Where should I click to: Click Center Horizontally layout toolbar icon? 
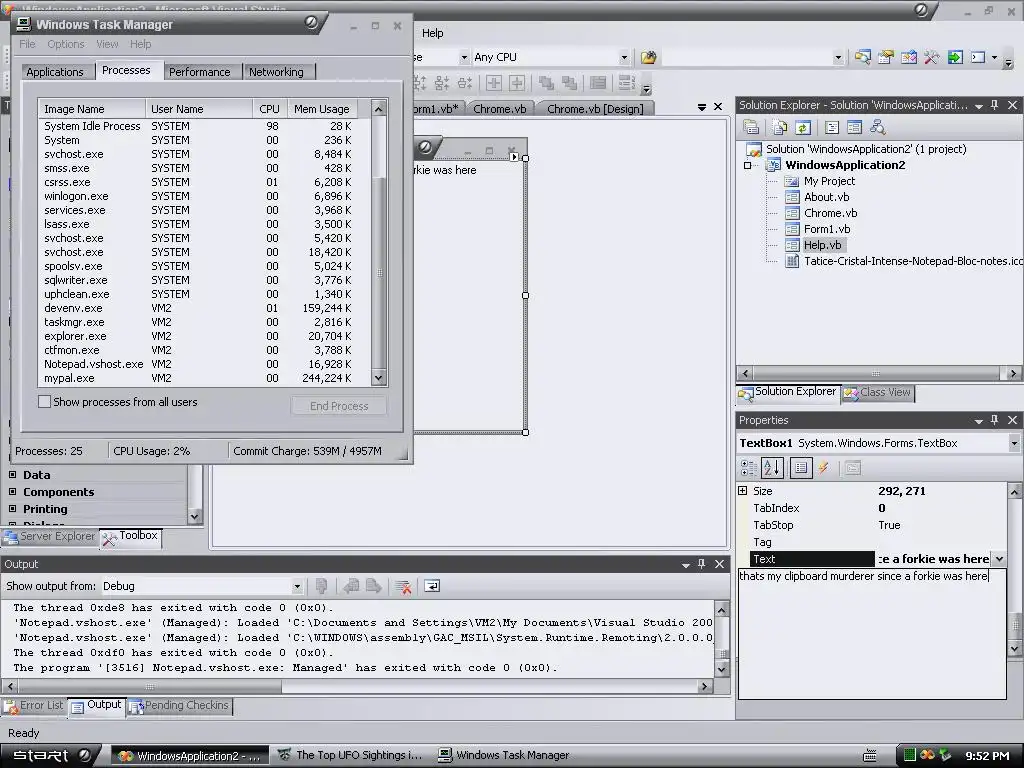tap(494, 83)
